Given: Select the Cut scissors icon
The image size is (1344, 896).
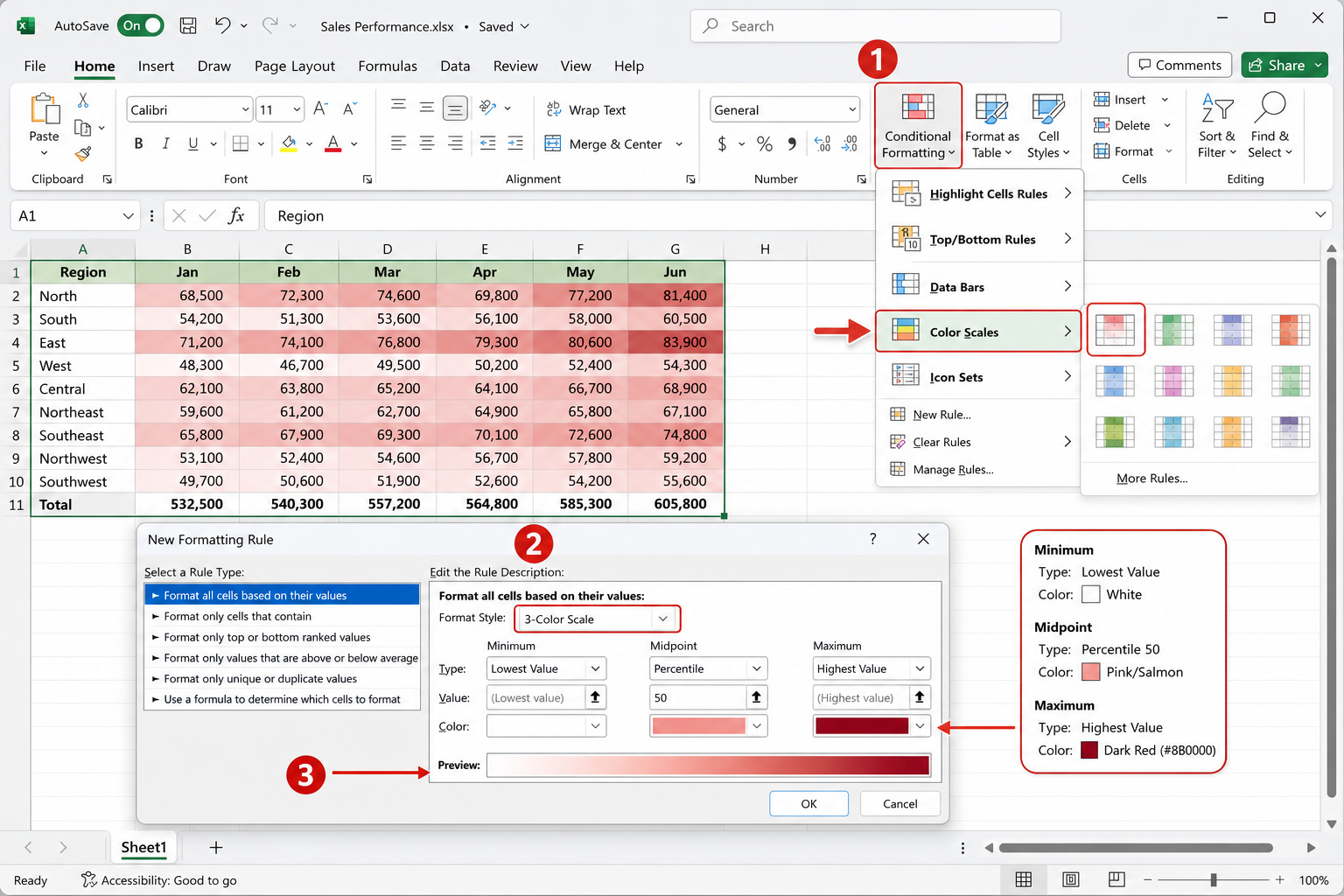Looking at the screenshot, I should tap(83, 101).
